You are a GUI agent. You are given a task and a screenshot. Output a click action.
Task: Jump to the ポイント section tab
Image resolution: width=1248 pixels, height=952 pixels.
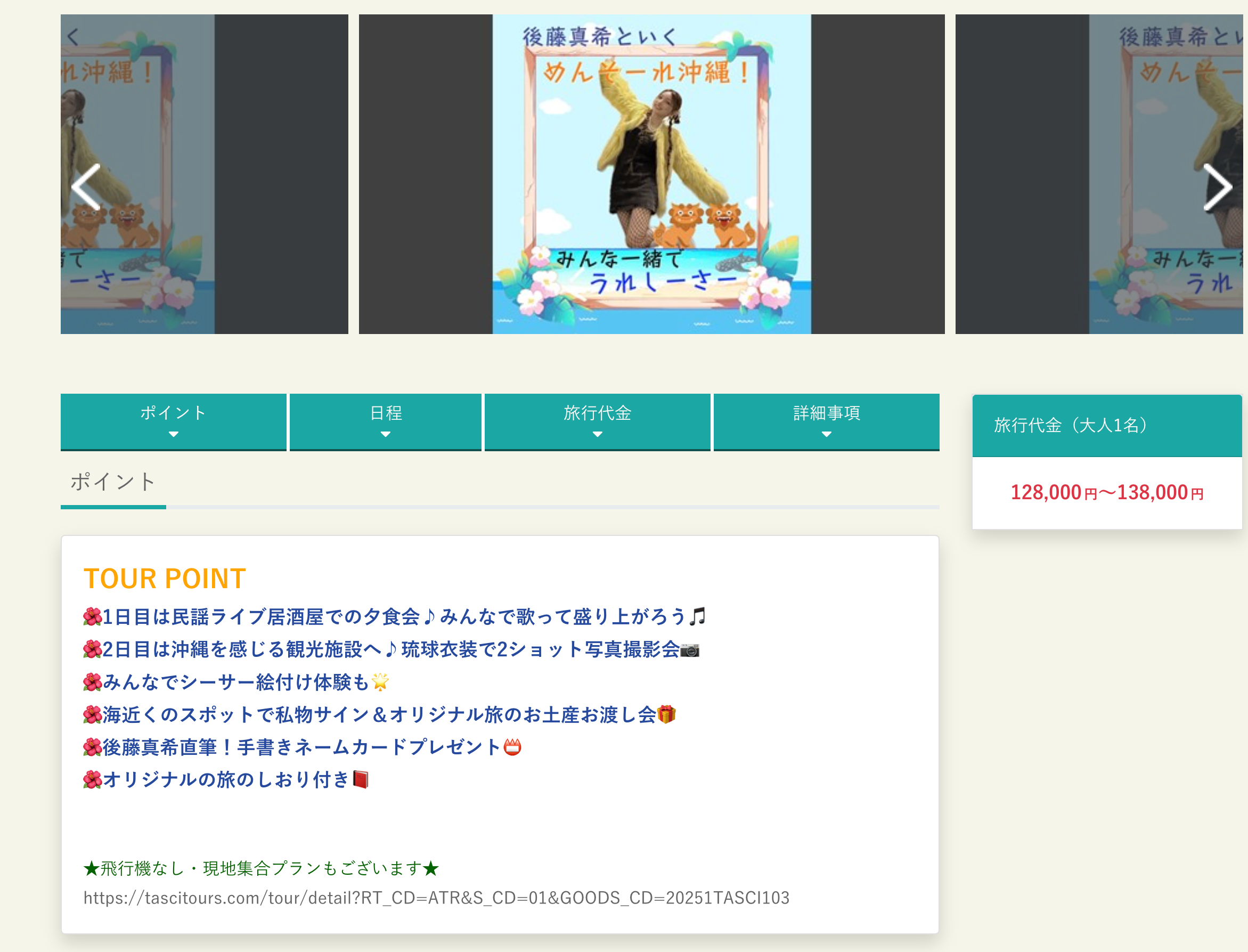coord(173,422)
